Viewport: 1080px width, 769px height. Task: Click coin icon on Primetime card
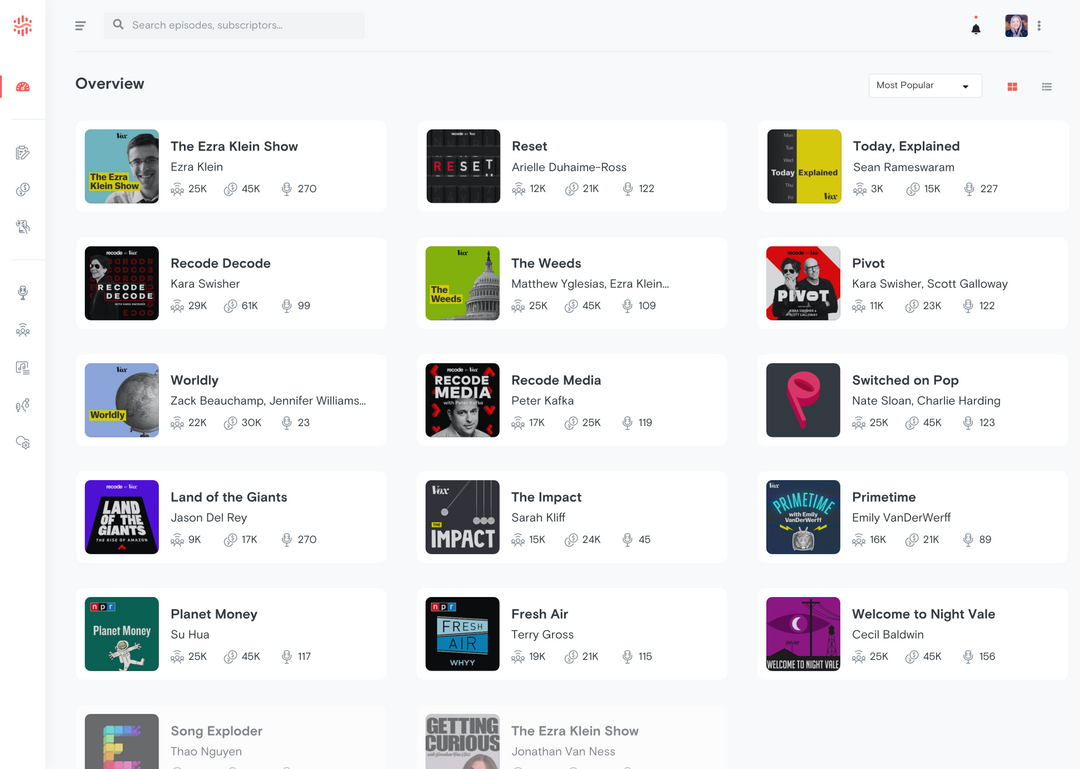point(912,540)
